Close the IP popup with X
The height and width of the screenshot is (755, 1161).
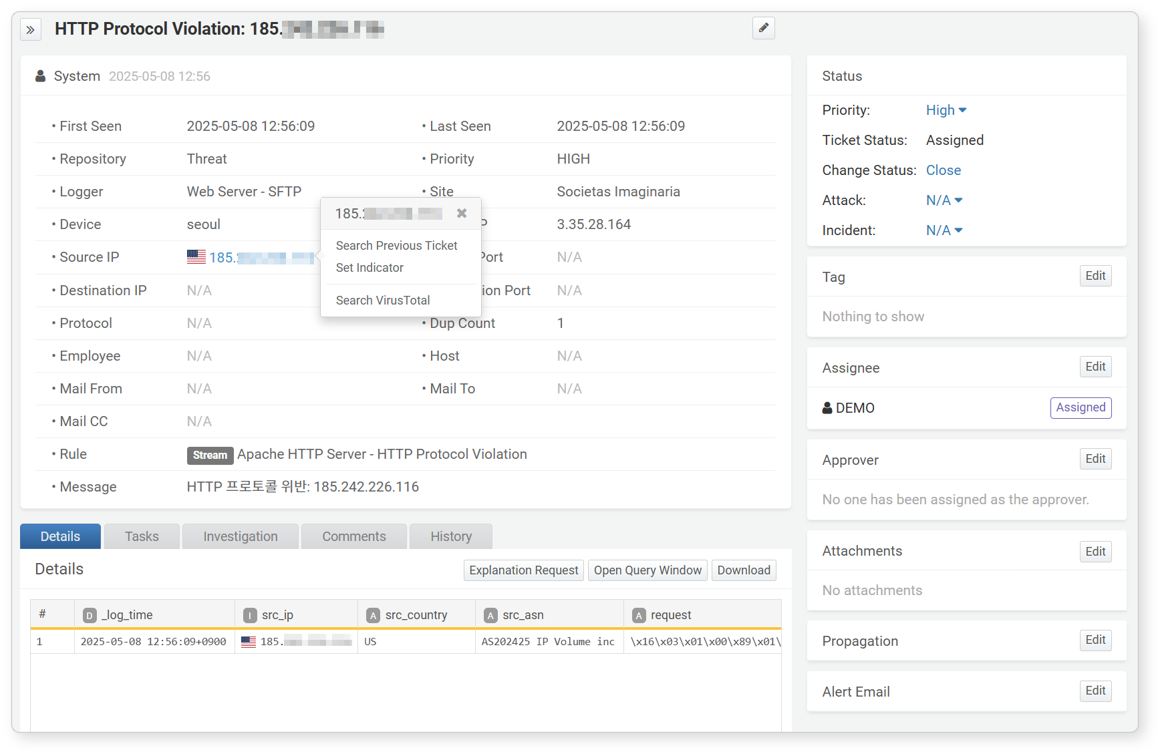(x=461, y=213)
